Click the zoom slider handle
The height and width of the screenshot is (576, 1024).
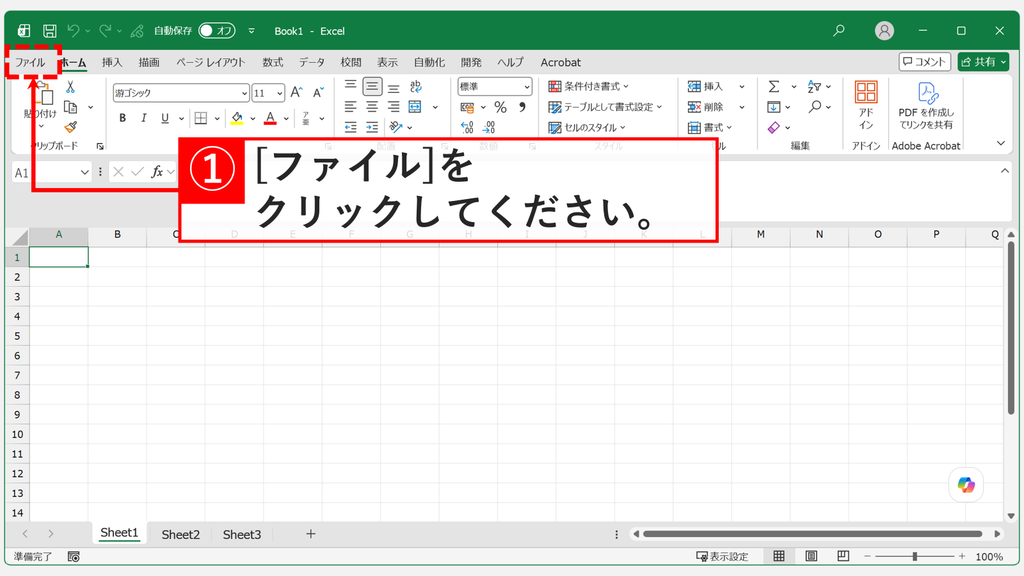[x=915, y=556]
